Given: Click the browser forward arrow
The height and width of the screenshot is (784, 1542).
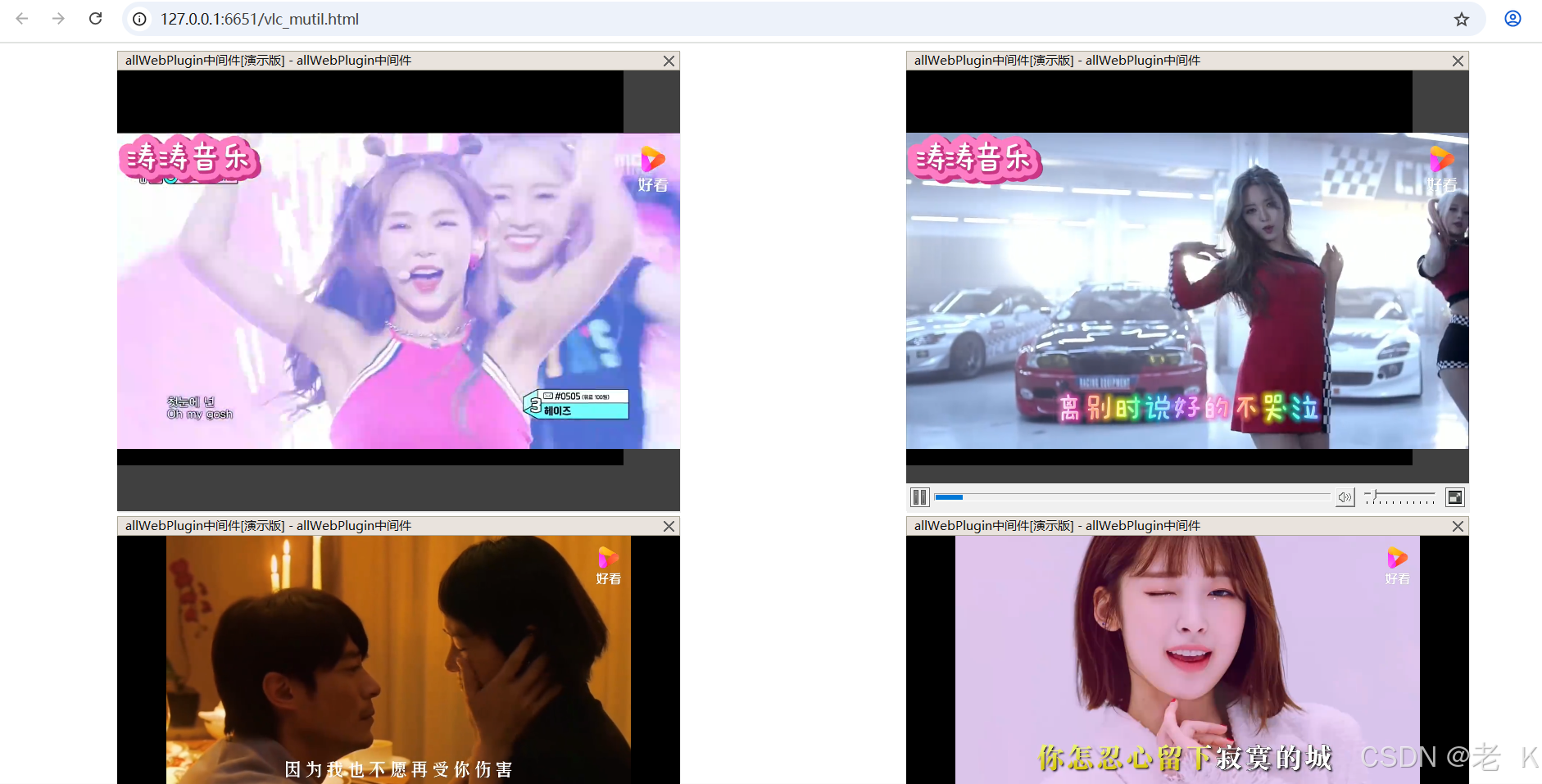Looking at the screenshot, I should (x=58, y=19).
